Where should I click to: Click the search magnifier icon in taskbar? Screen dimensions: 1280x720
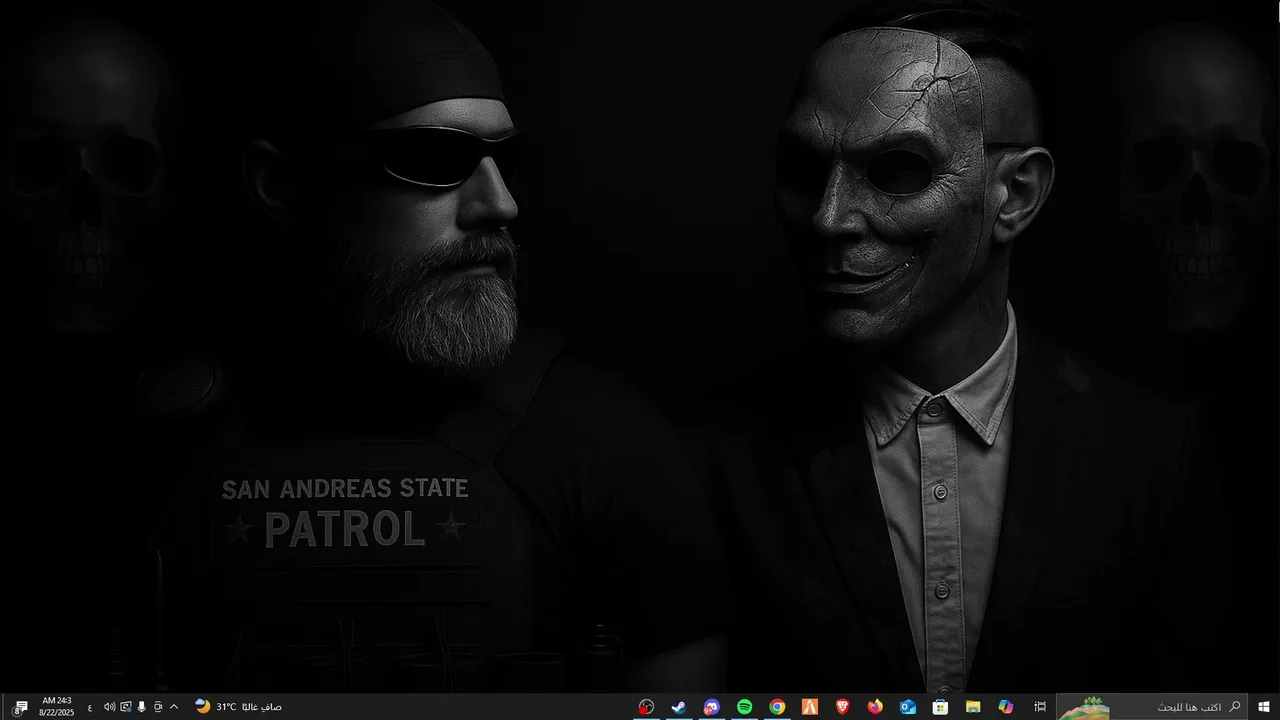click(x=1235, y=707)
